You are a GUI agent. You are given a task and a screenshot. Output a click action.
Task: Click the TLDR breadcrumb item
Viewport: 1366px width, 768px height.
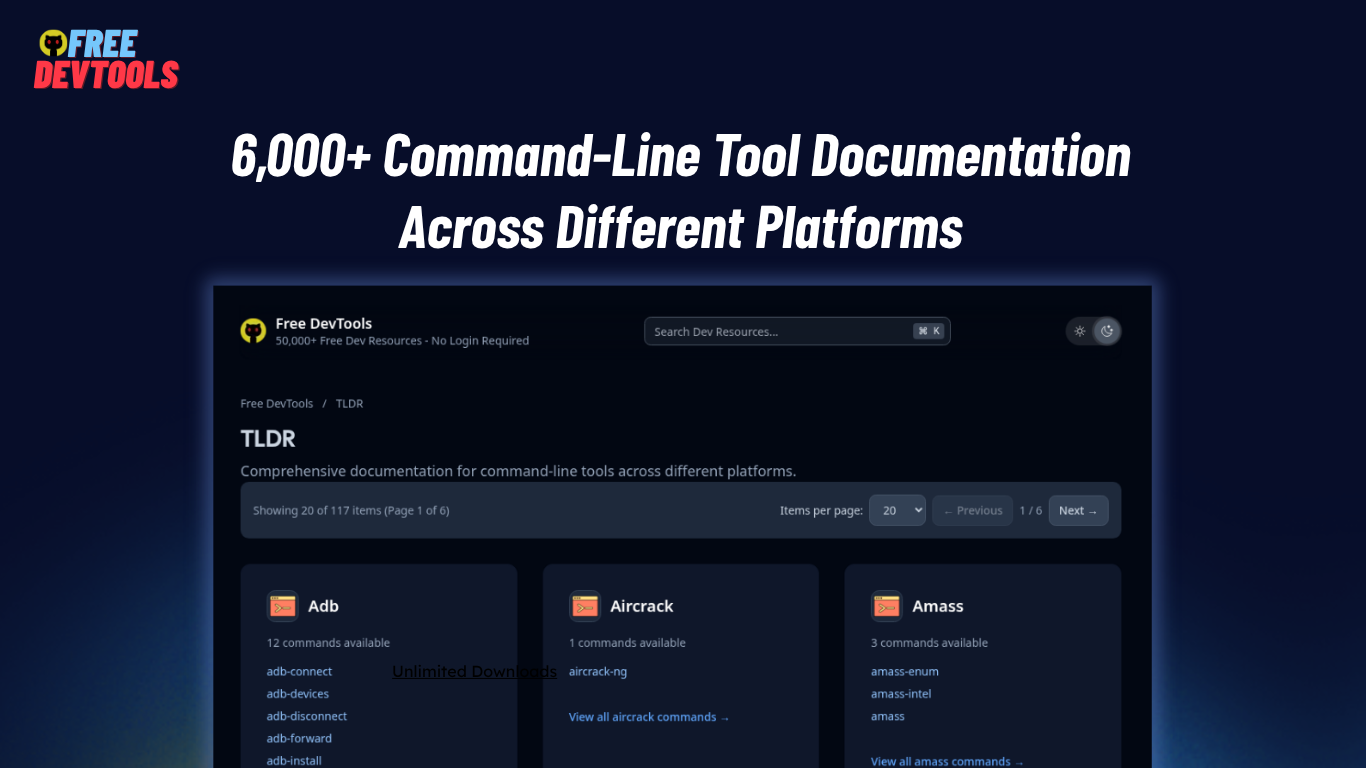coord(349,404)
